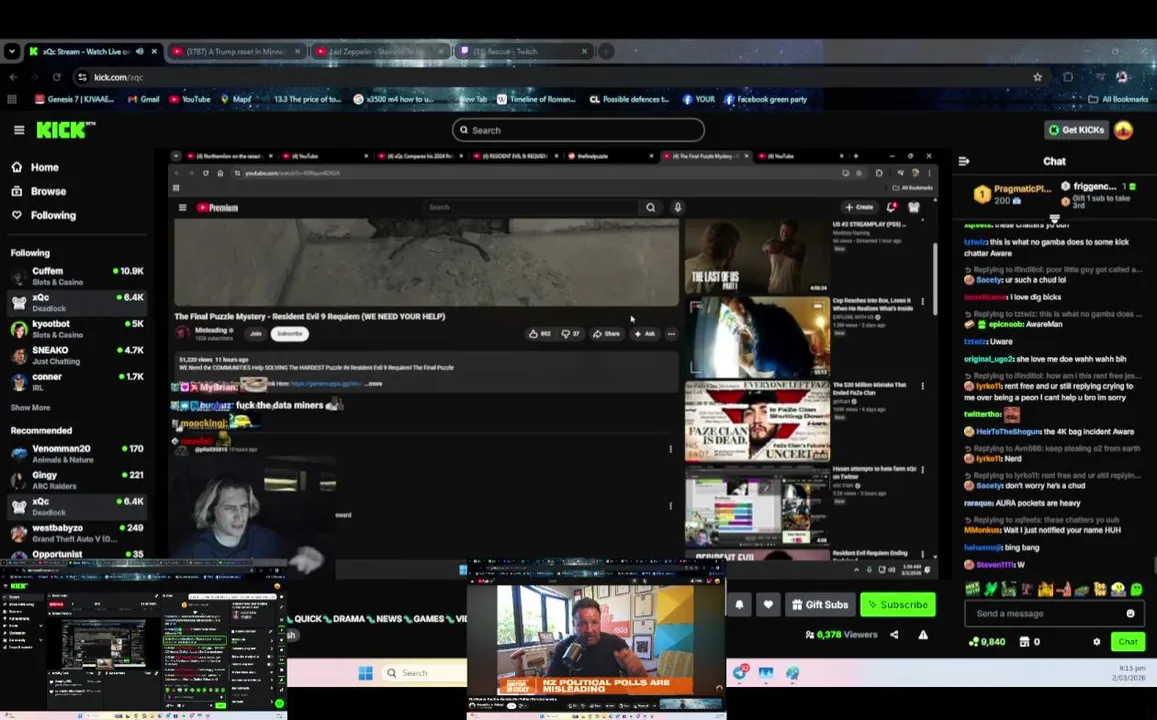
Task: Switch to the Led Zeppelin YouTube tab
Action: pyautogui.click(x=379, y=52)
